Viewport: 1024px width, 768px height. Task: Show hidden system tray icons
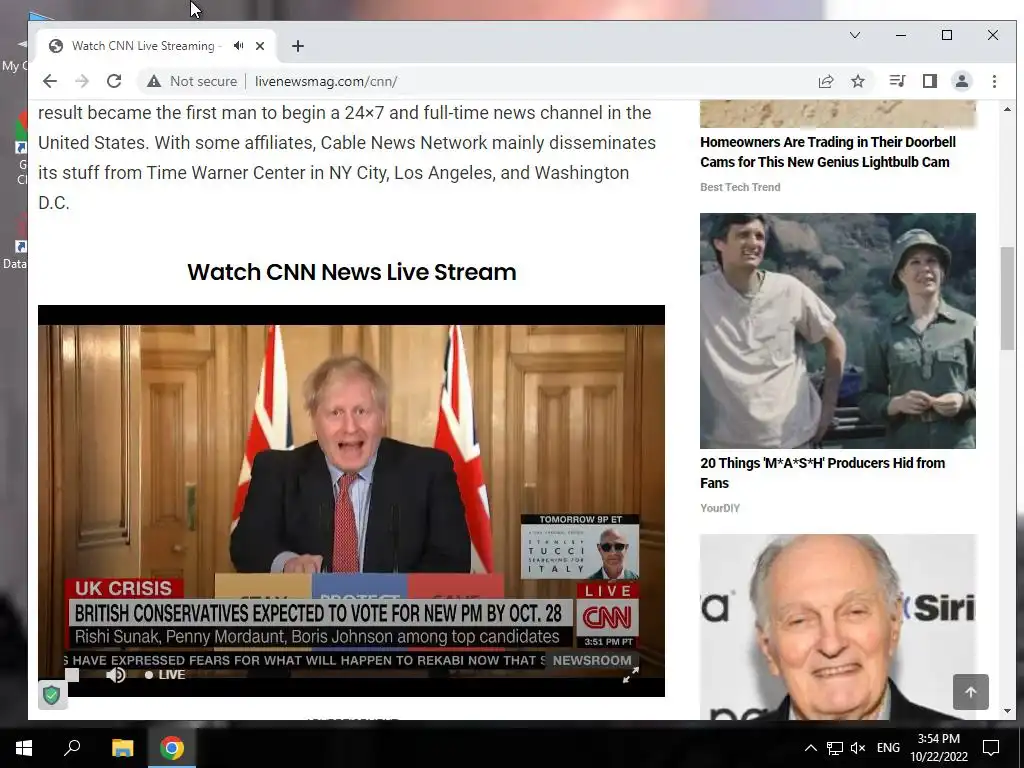pos(810,748)
